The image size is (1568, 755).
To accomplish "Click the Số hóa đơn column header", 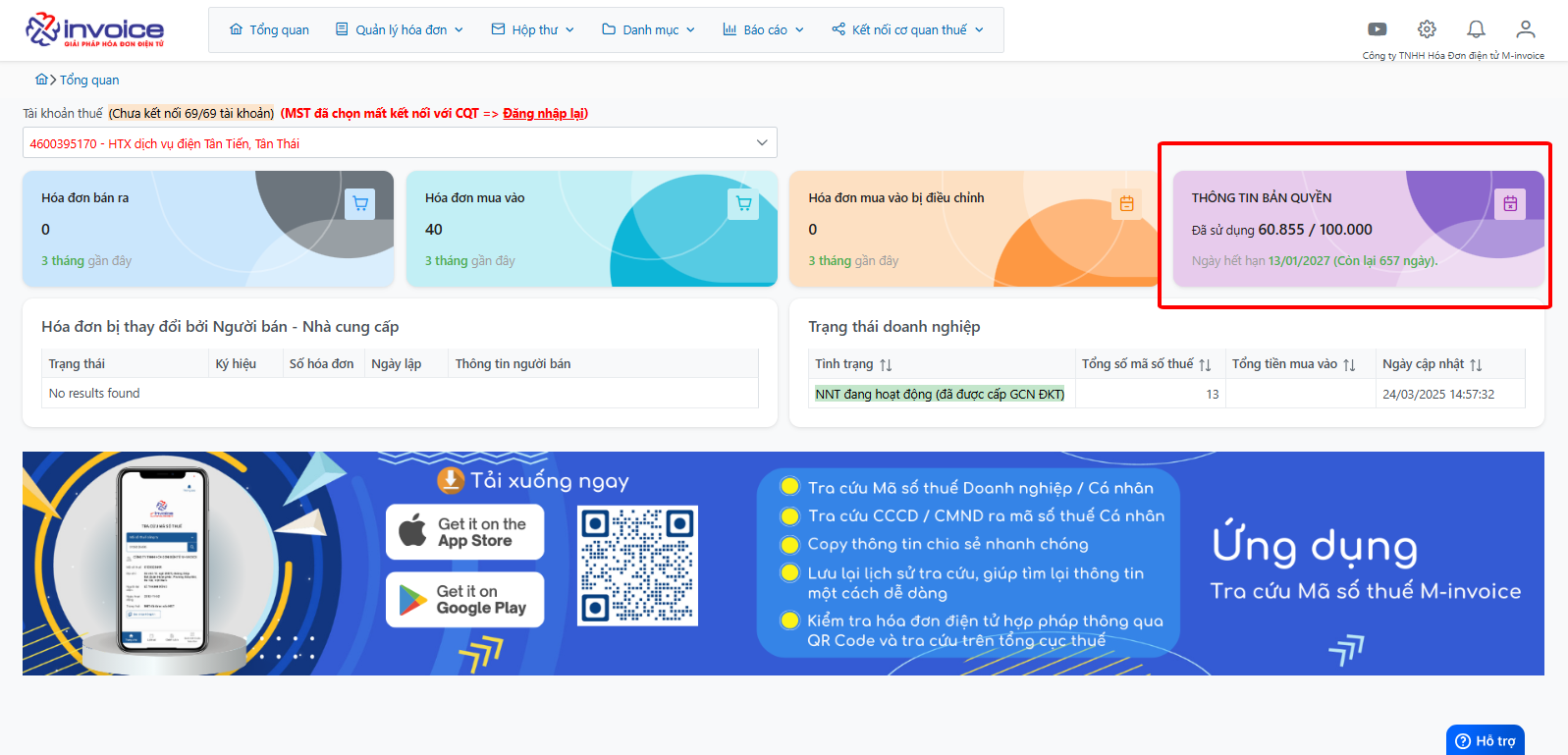I will [321, 363].
